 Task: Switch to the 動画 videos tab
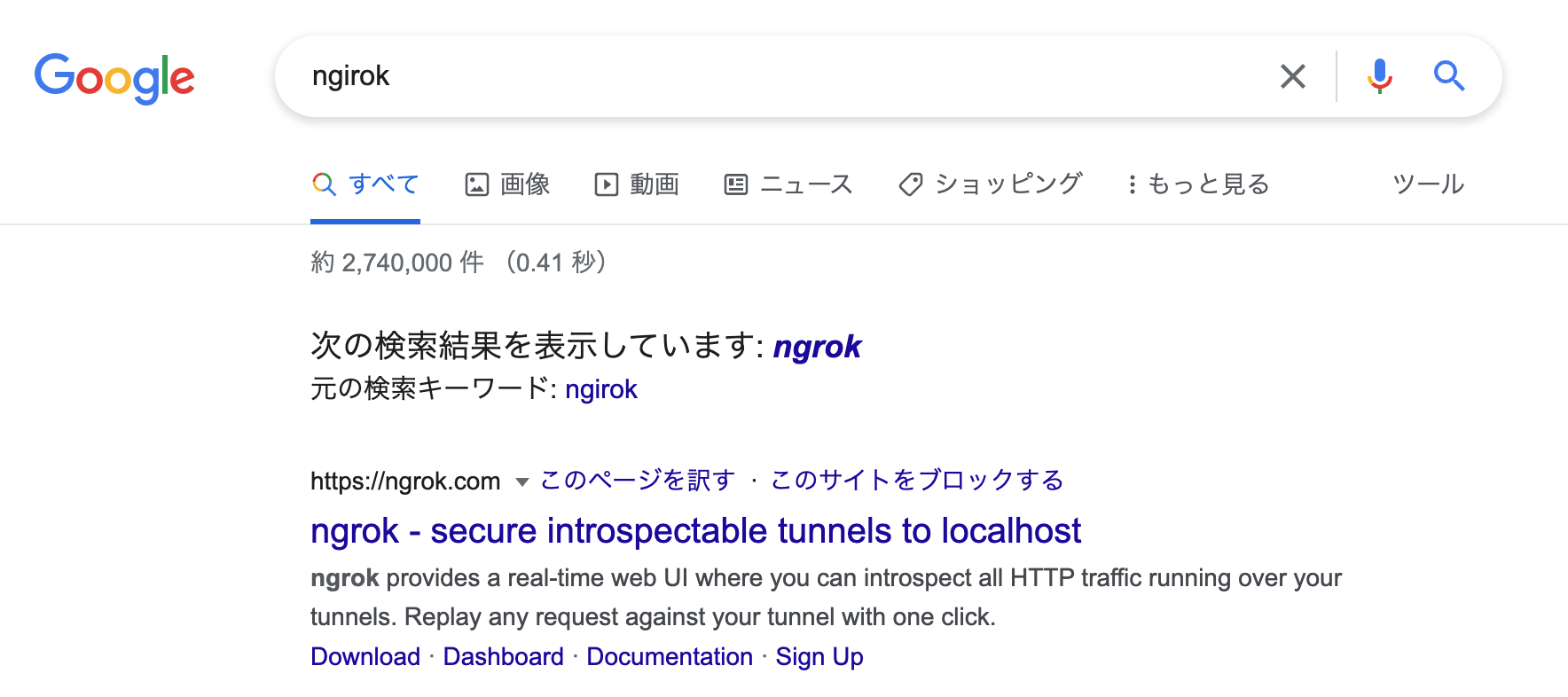point(637,184)
